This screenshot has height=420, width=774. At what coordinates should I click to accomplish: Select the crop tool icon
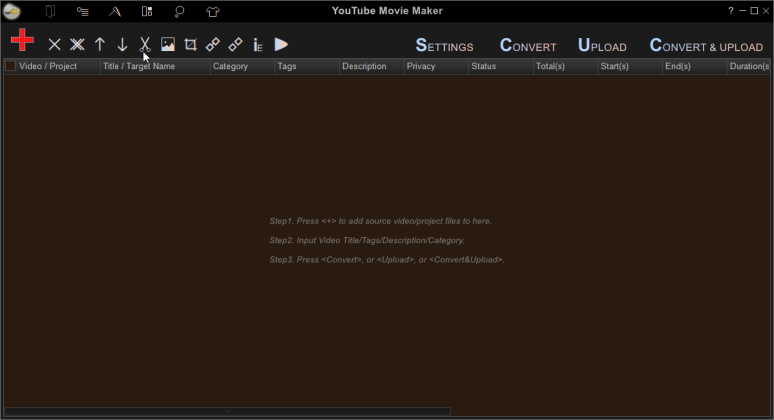tap(191, 45)
